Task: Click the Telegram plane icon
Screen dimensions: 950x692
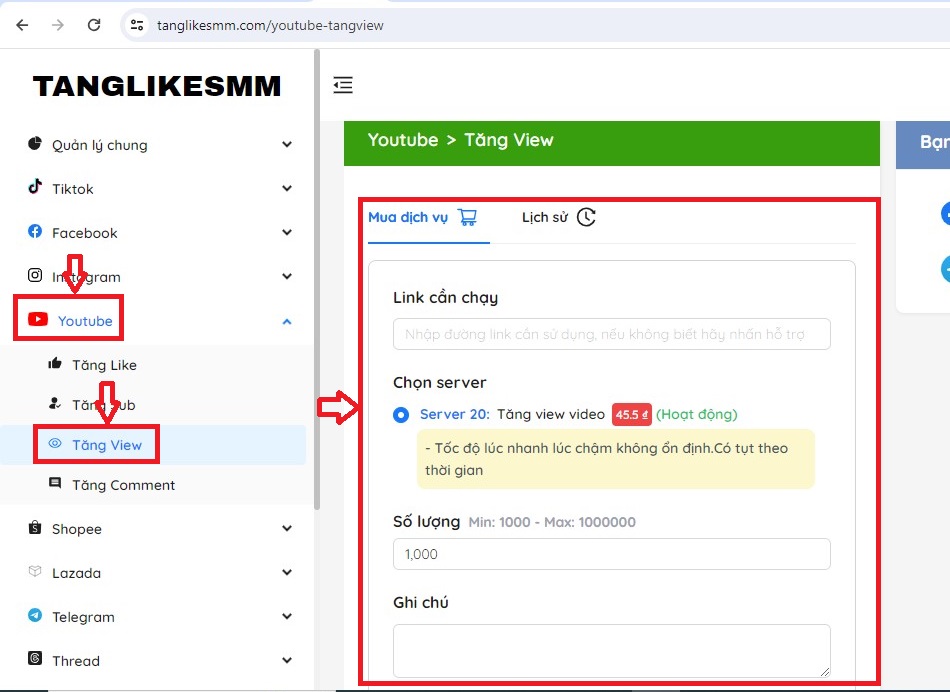Action: click(x=35, y=616)
